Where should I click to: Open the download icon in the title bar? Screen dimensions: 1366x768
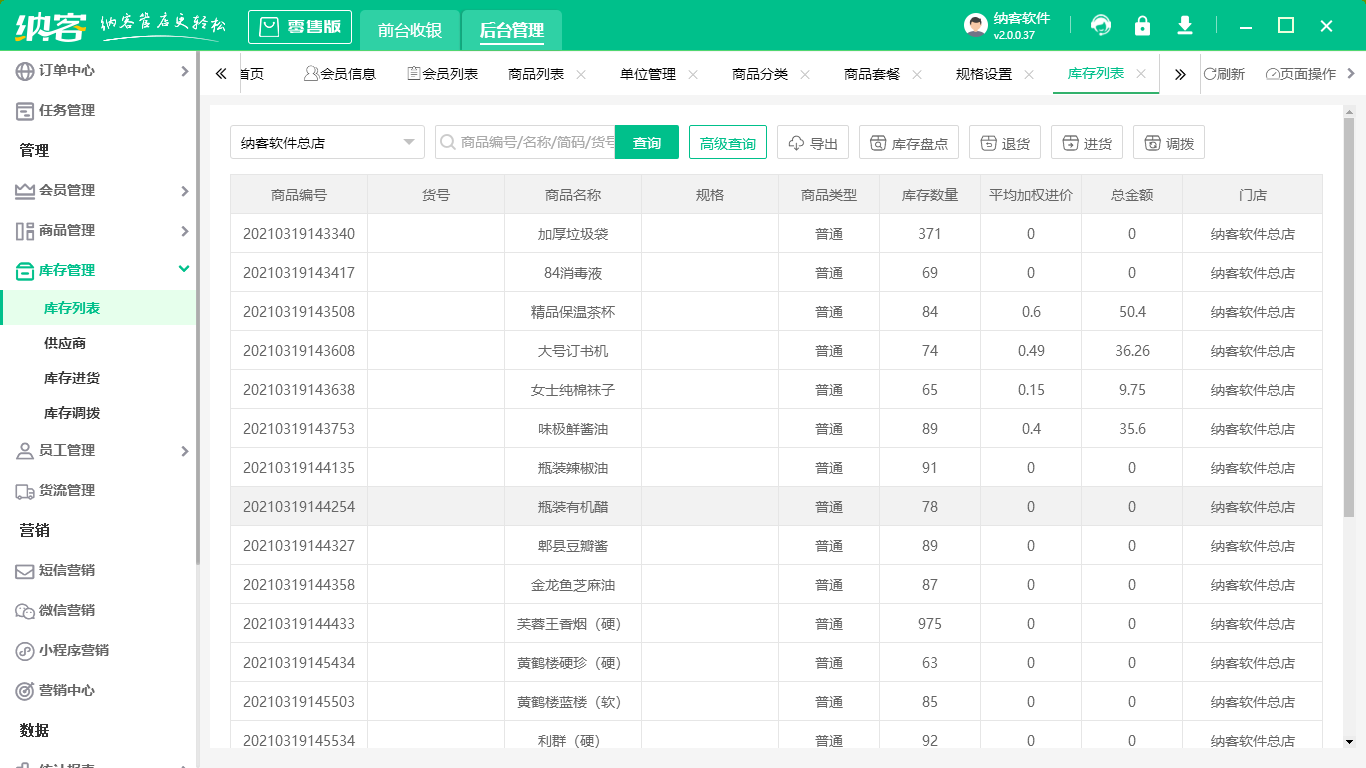pyautogui.click(x=1184, y=25)
